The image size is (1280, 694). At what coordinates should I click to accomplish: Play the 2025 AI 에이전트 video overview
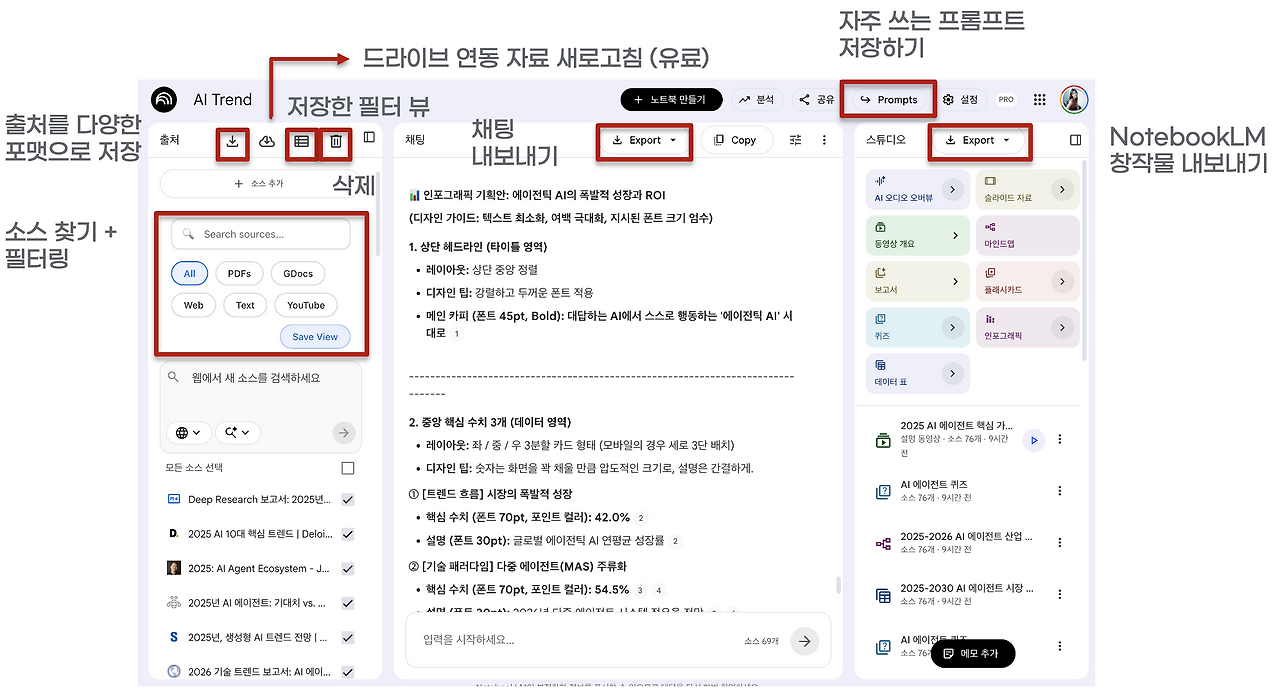(x=1034, y=439)
